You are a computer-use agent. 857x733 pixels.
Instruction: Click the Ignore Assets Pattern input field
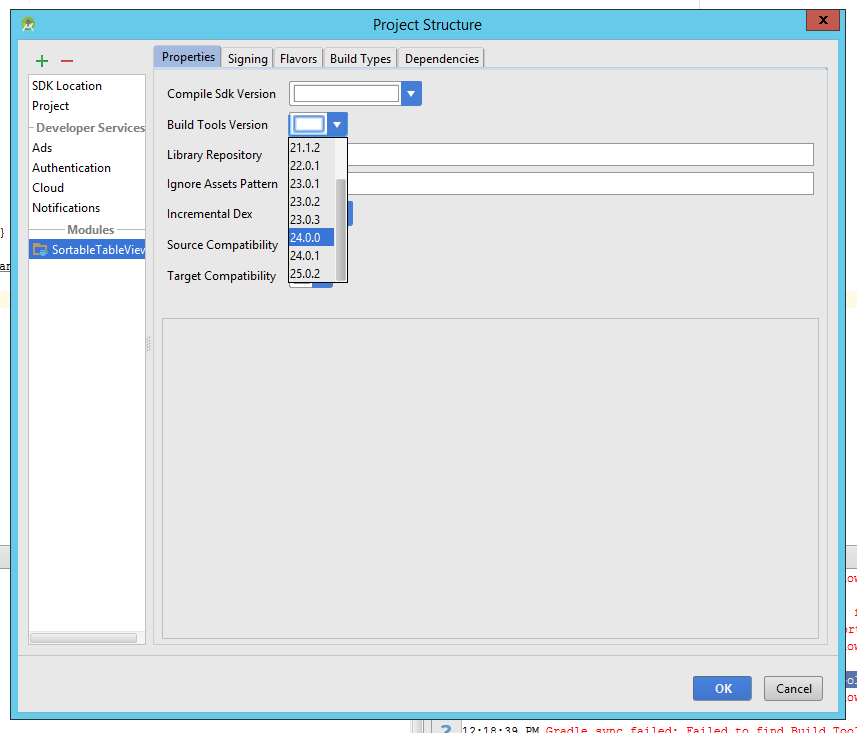[x=580, y=184]
